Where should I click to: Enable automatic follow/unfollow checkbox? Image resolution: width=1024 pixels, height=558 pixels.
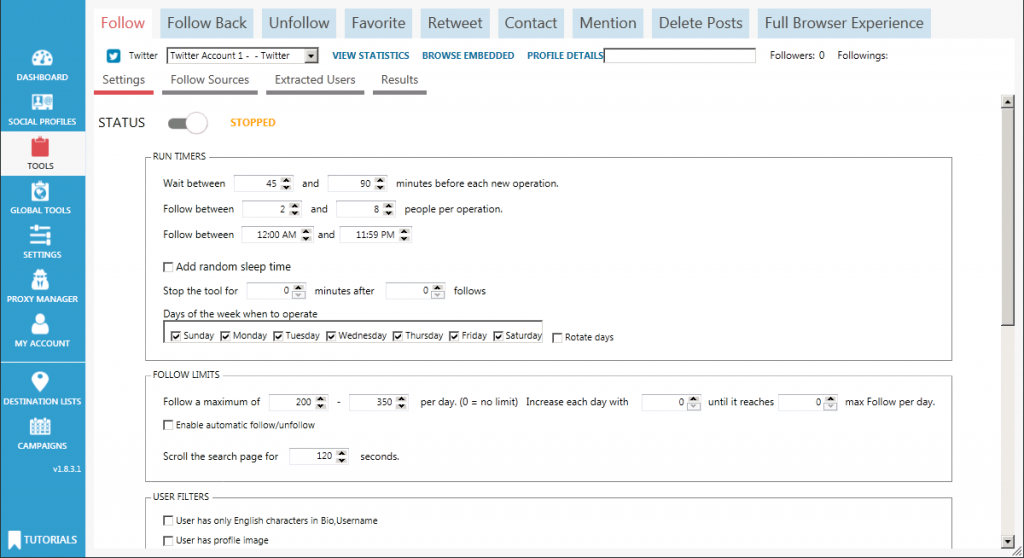(168, 425)
